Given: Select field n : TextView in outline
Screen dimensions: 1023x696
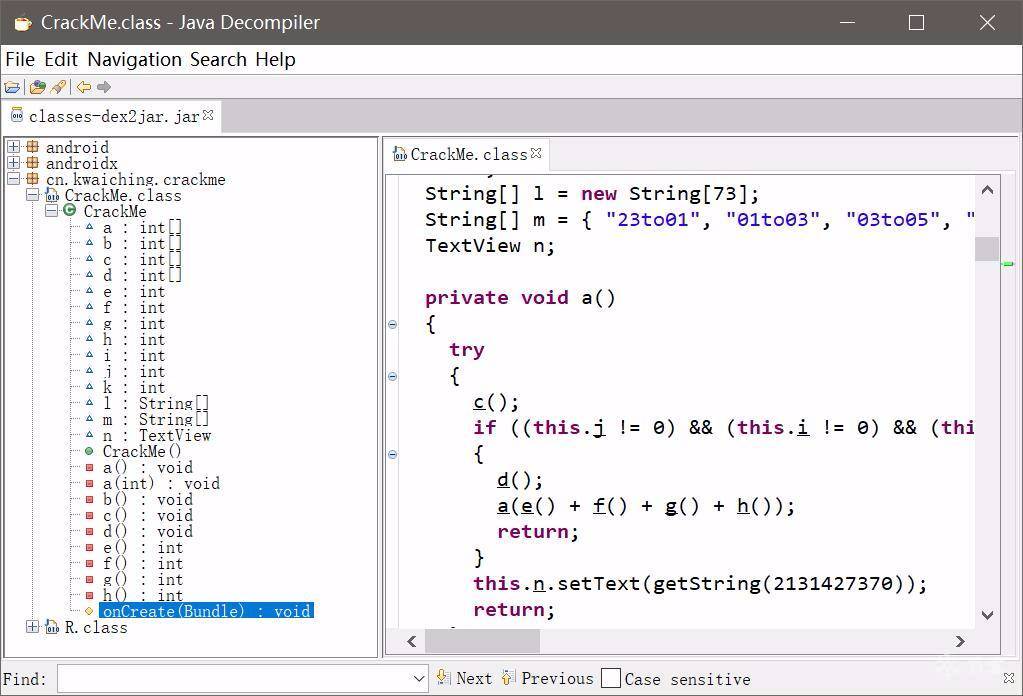Looking at the screenshot, I should [x=157, y=436].
